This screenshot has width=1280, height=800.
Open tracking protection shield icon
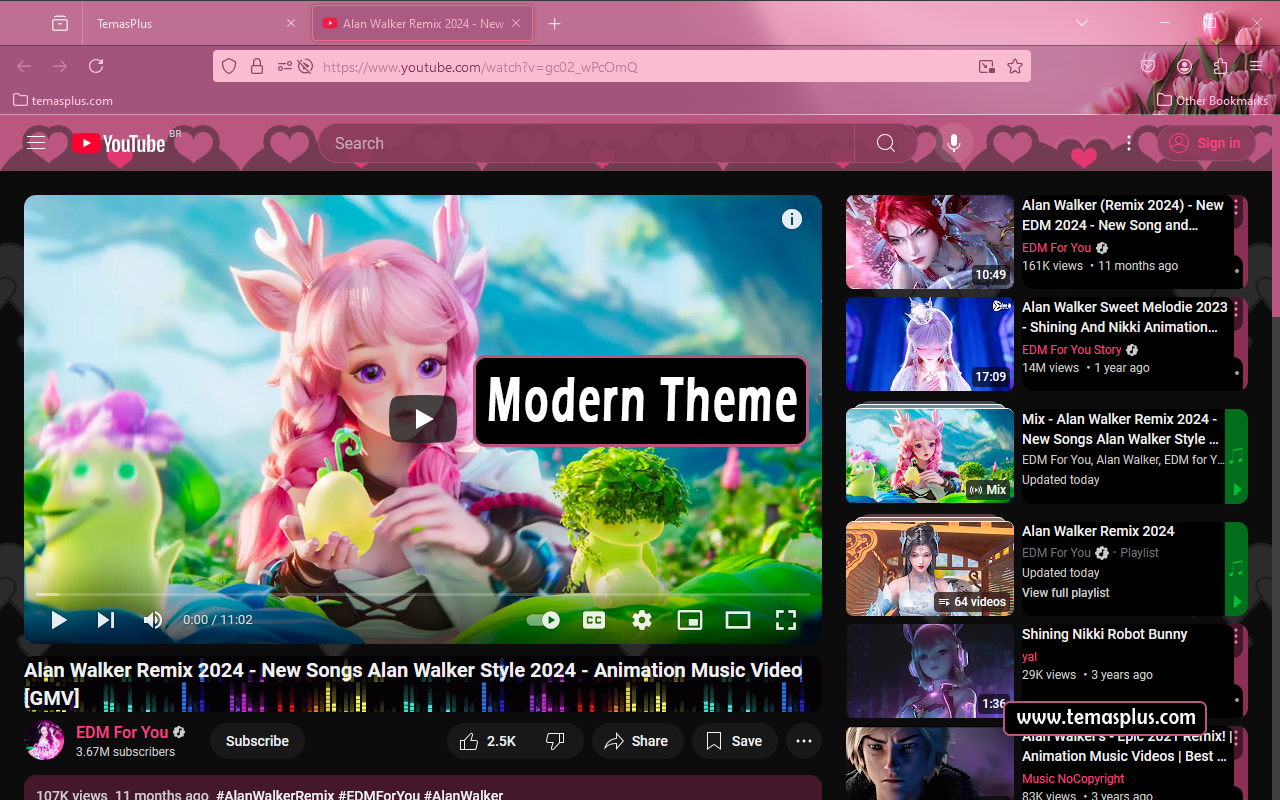[x=229, y=67]
